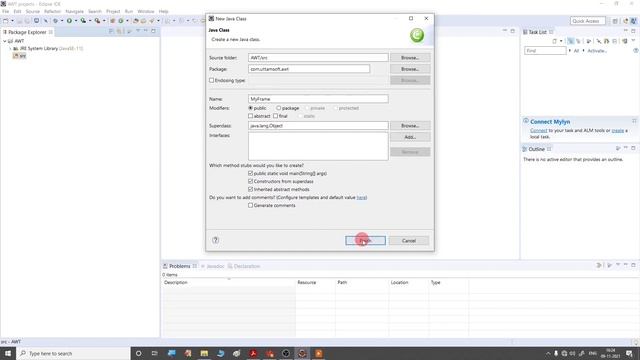Screen dimensions: 640x360
Task: Open the Navigate menu
Action: 74,11
